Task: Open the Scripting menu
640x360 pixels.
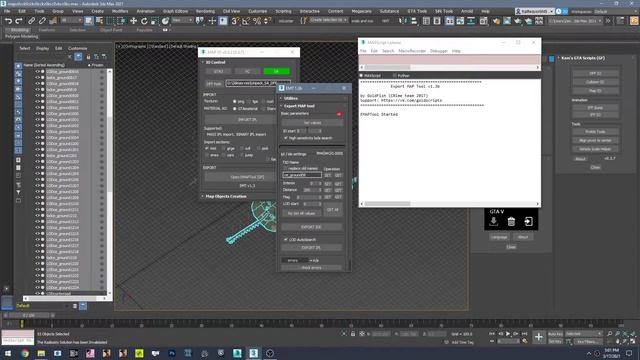Action: click(283, 11)
